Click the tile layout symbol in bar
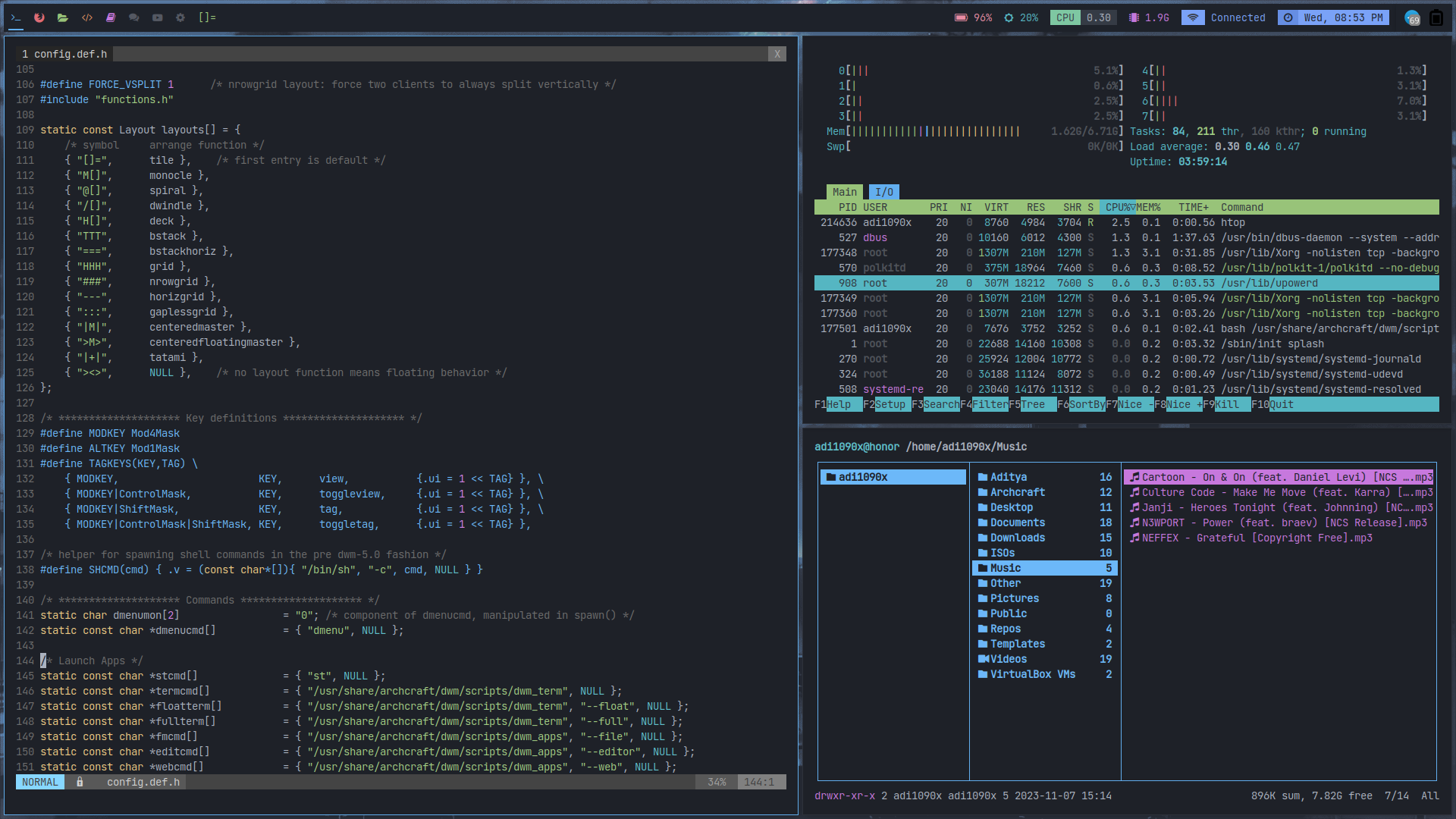The width and height of the screenshot is (1456, 819). pos(207,17)
